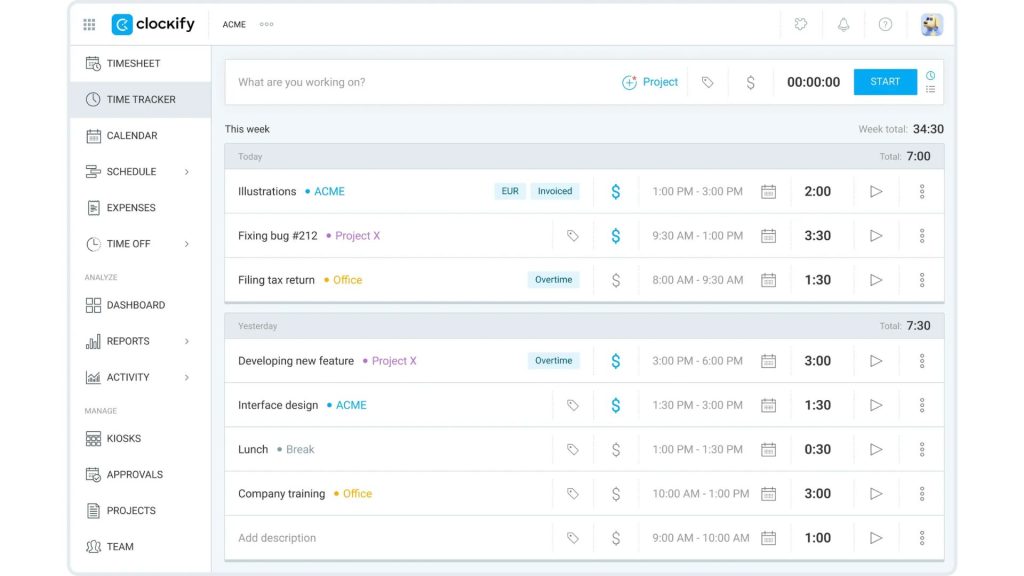The image size is (1024, 576).
Task: Continue timer for Filing tax return
Action: 876,280
